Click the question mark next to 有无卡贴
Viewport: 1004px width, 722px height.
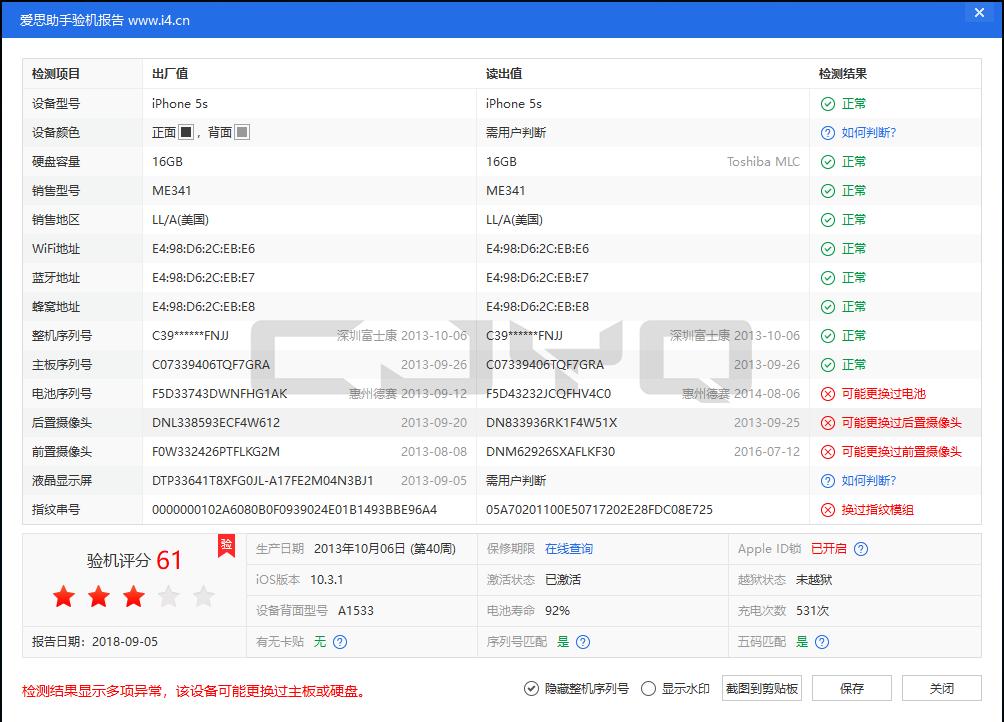tap(342, 641)
